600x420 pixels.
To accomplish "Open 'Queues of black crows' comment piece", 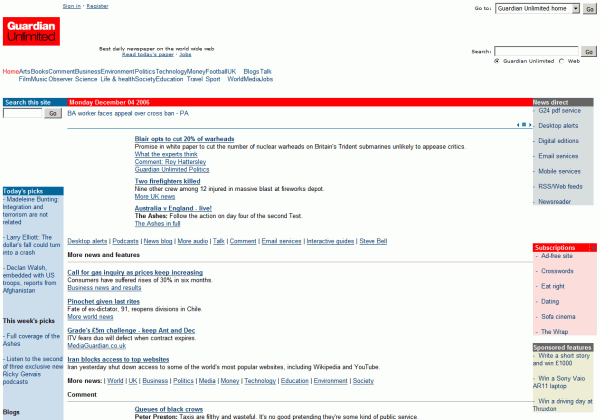I will (169, 409).
